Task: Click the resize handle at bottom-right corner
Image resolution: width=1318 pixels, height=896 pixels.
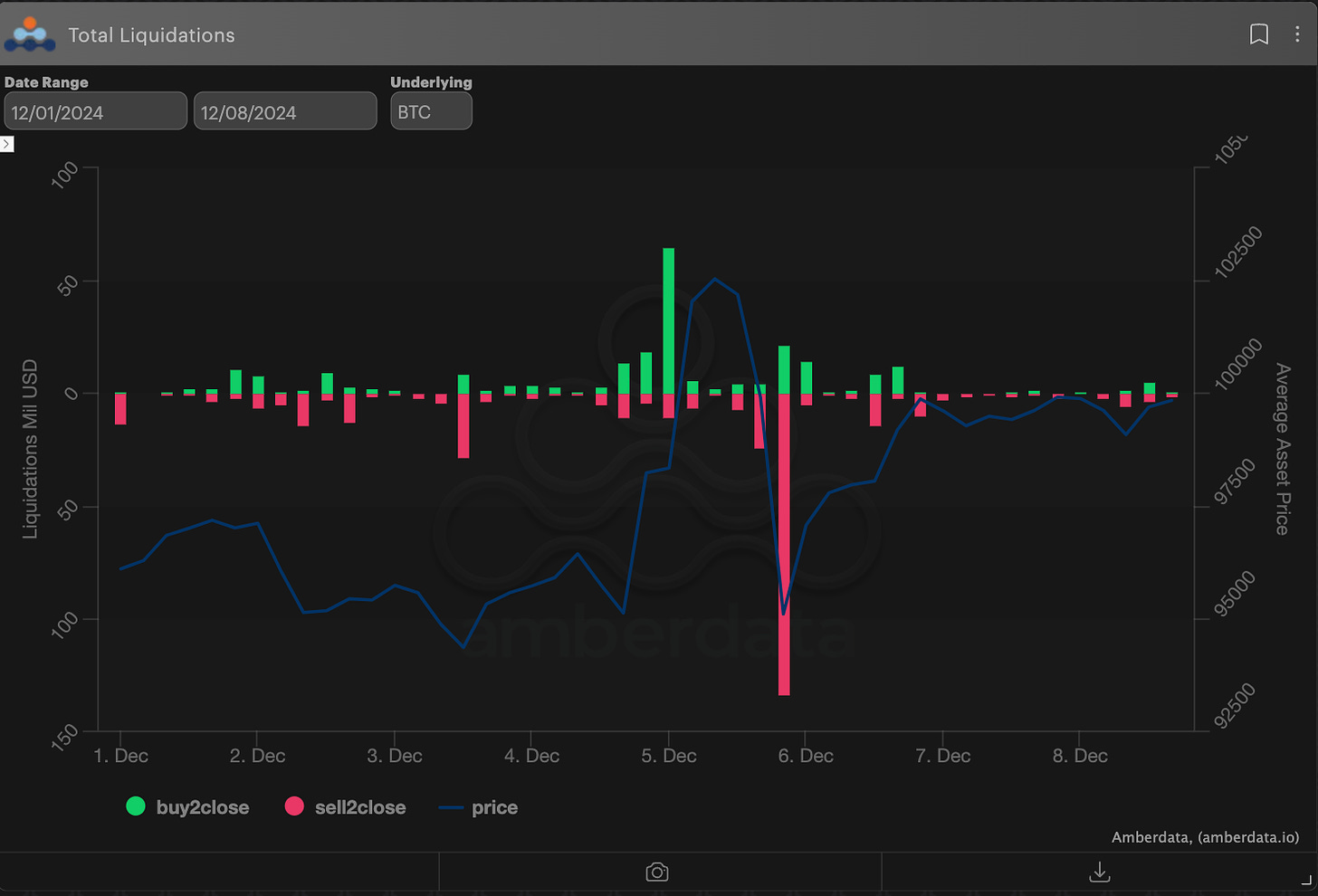Action: point(1305,880)
